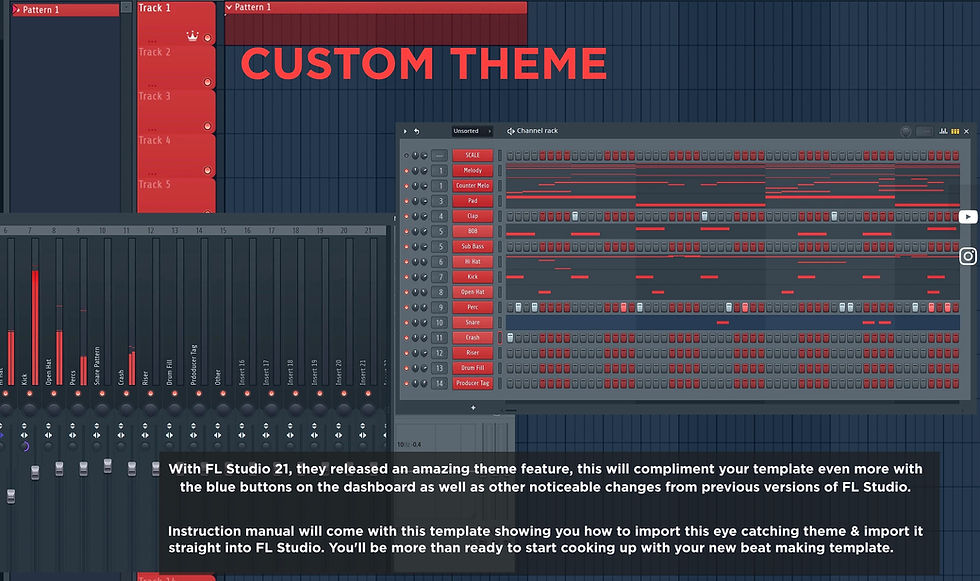
Task: Select the Open Hat channel button
Action: (472, 292)
